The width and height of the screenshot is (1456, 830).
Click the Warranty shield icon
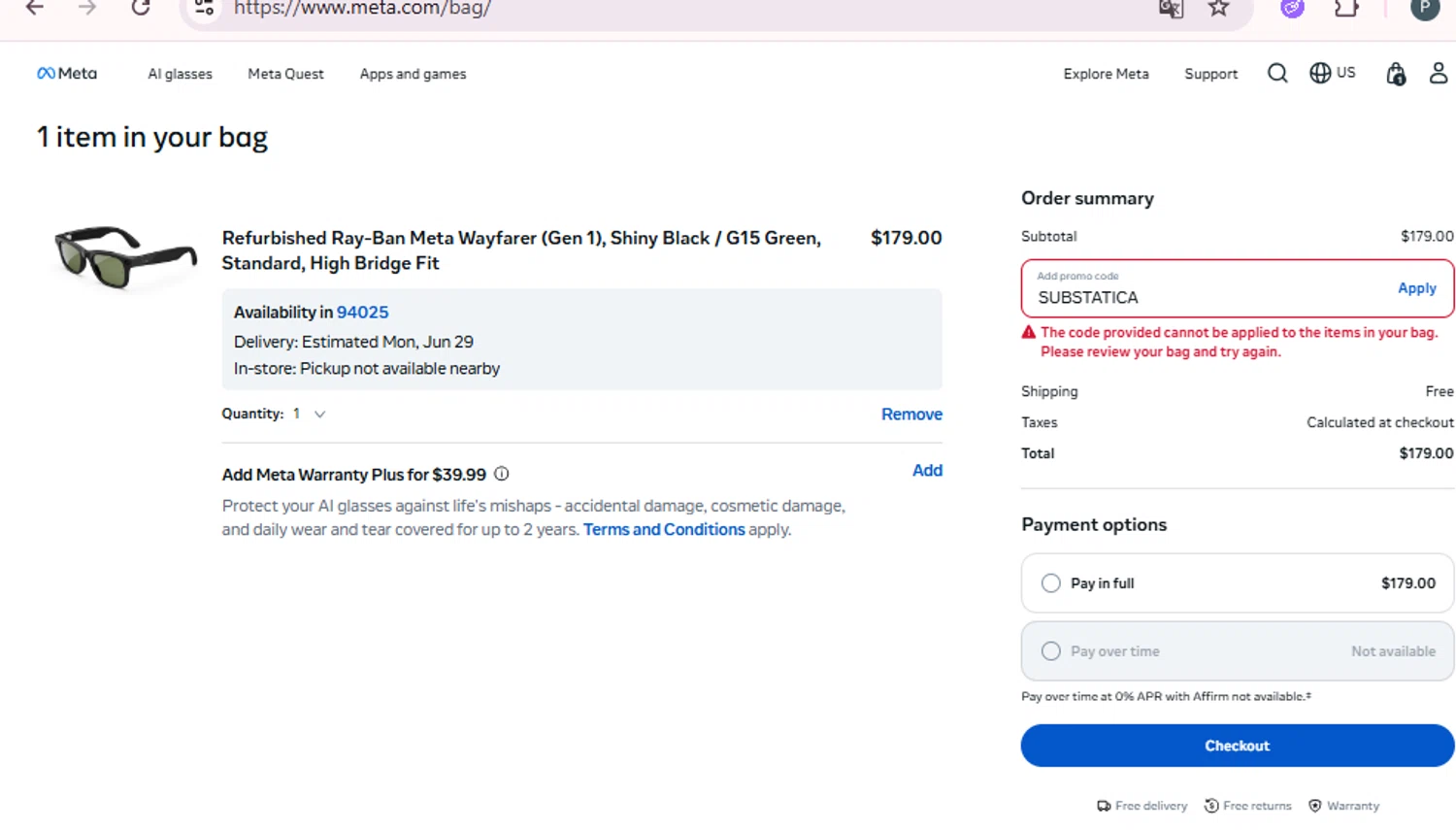pyautogui.click(x=1315, y=806)
